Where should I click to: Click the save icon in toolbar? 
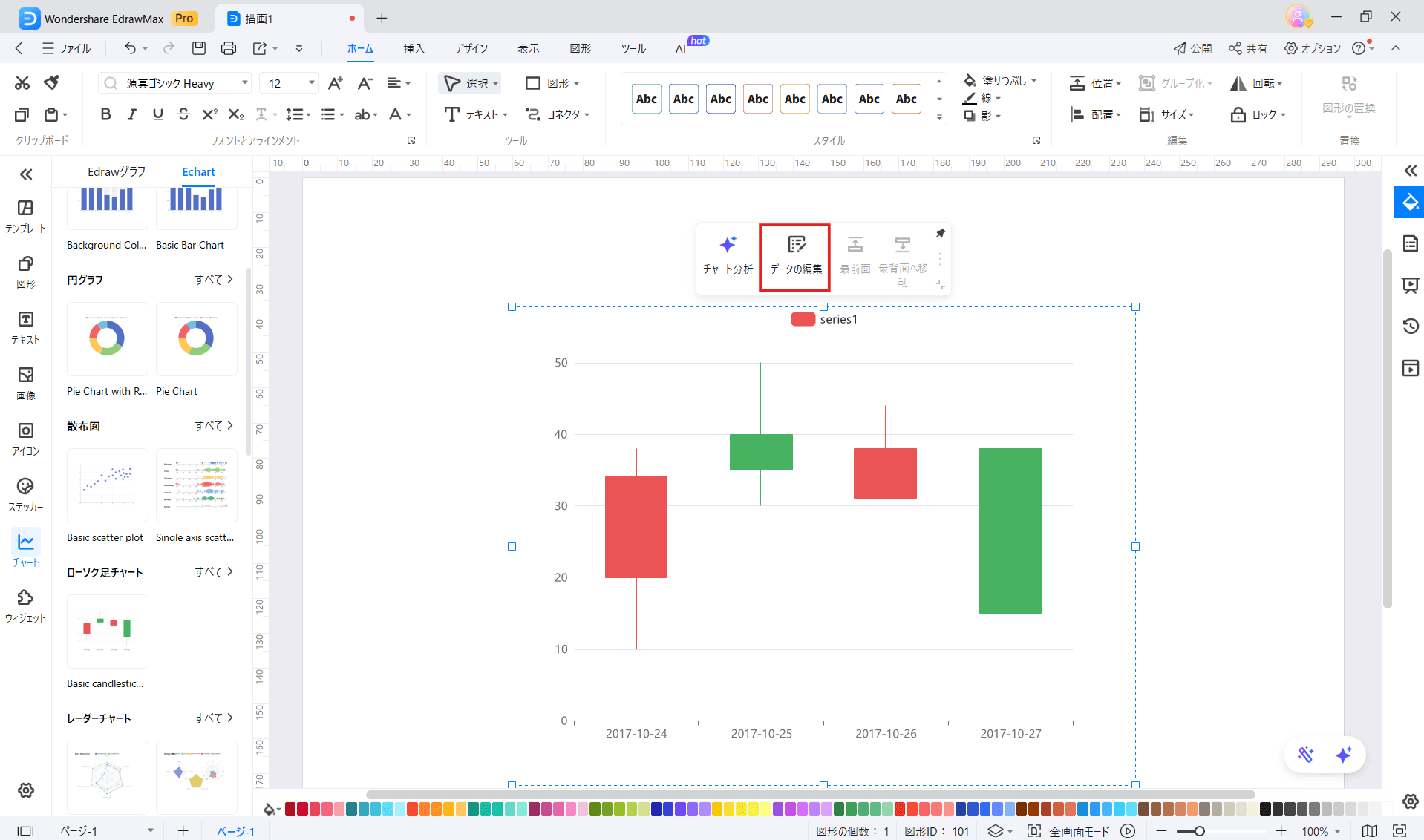[198, 48]
